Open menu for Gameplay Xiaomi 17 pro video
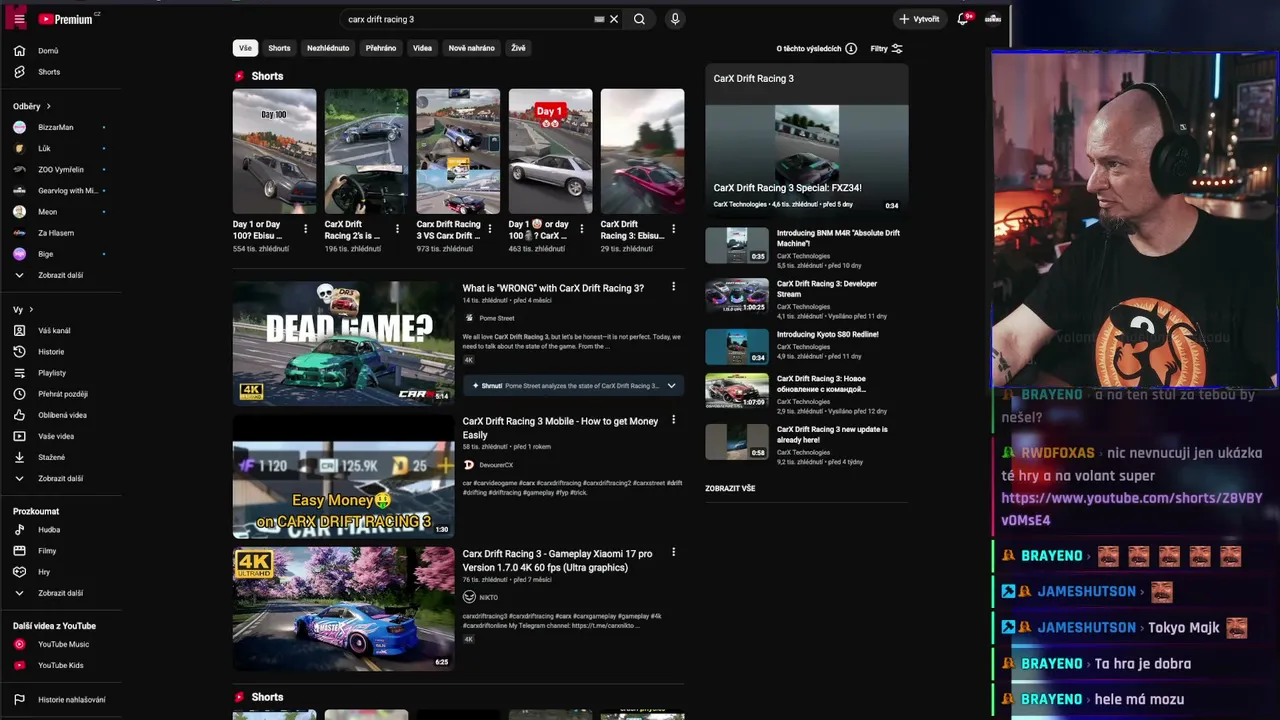The width and height of the screenshot is (1280, 720). (673, 552)
